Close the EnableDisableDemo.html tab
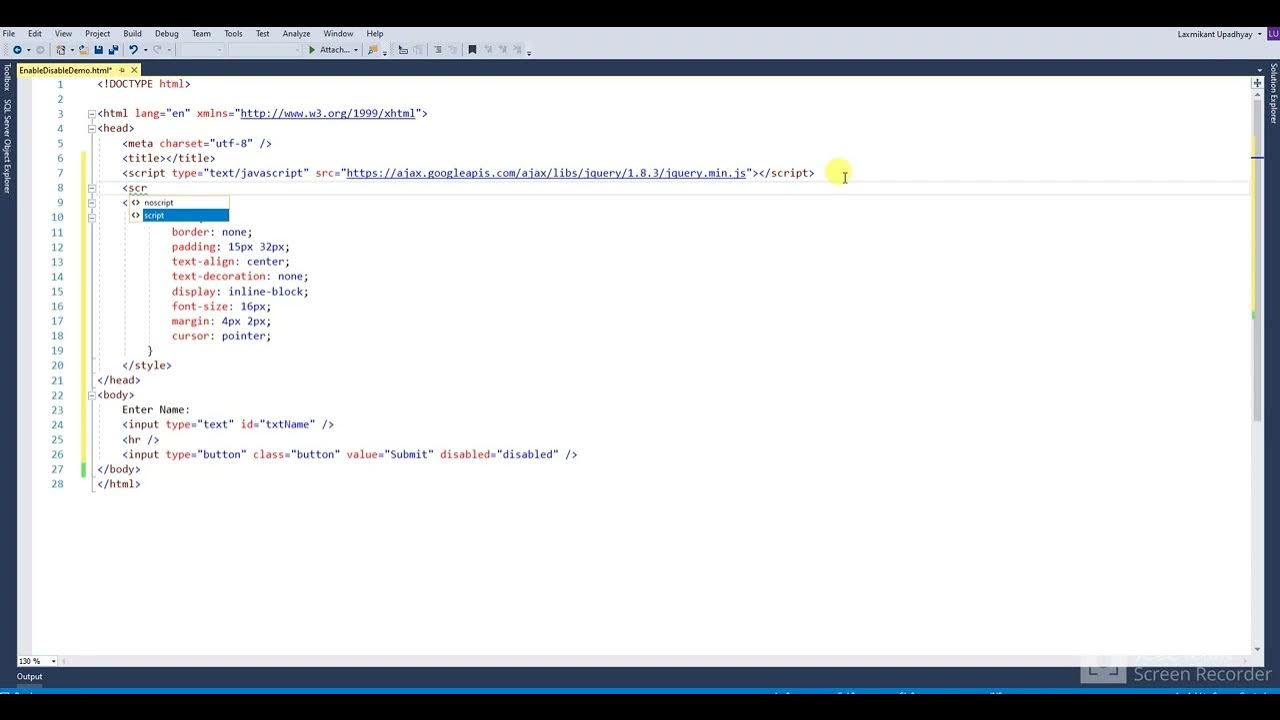Screen dimensions: 1280x720 [135, 70]
